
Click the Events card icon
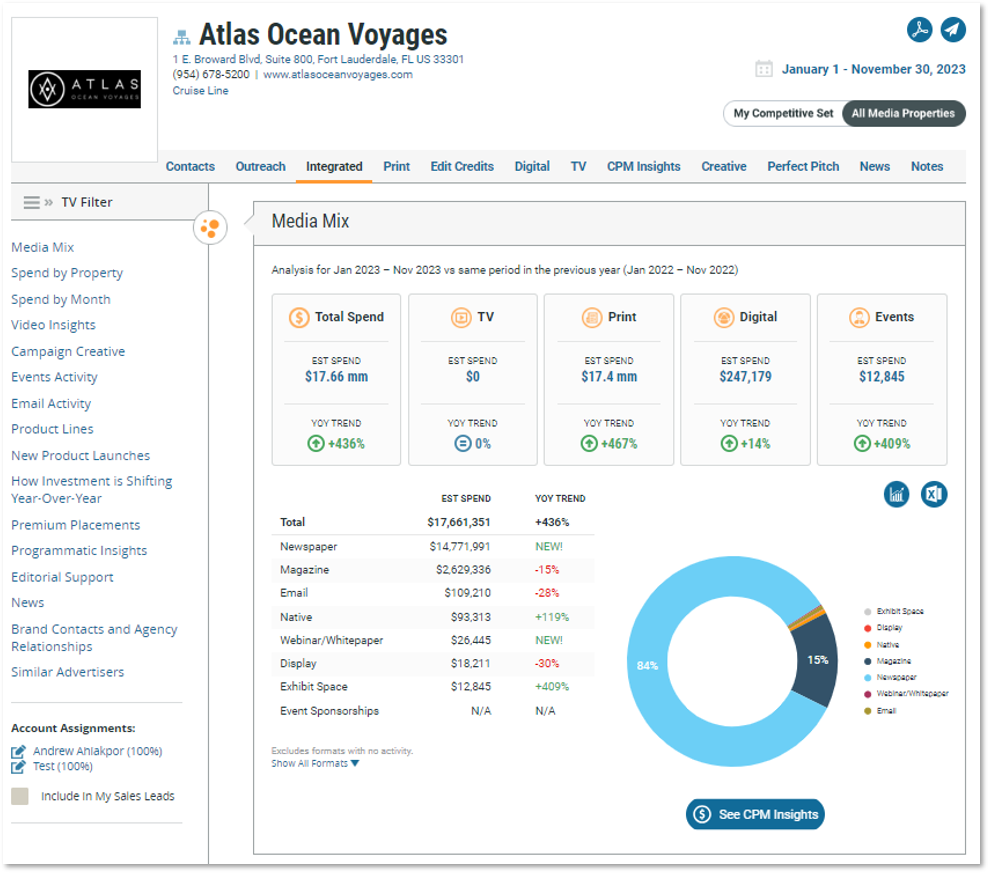coord(859,317)
